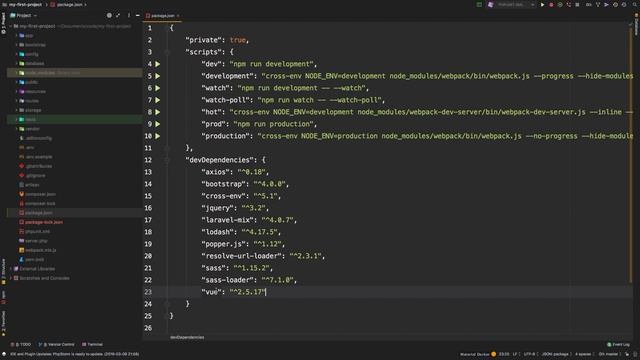Screen dimensions: 640x360
Task: Open the Version Control tab at bottom
Action: [56, 344]
